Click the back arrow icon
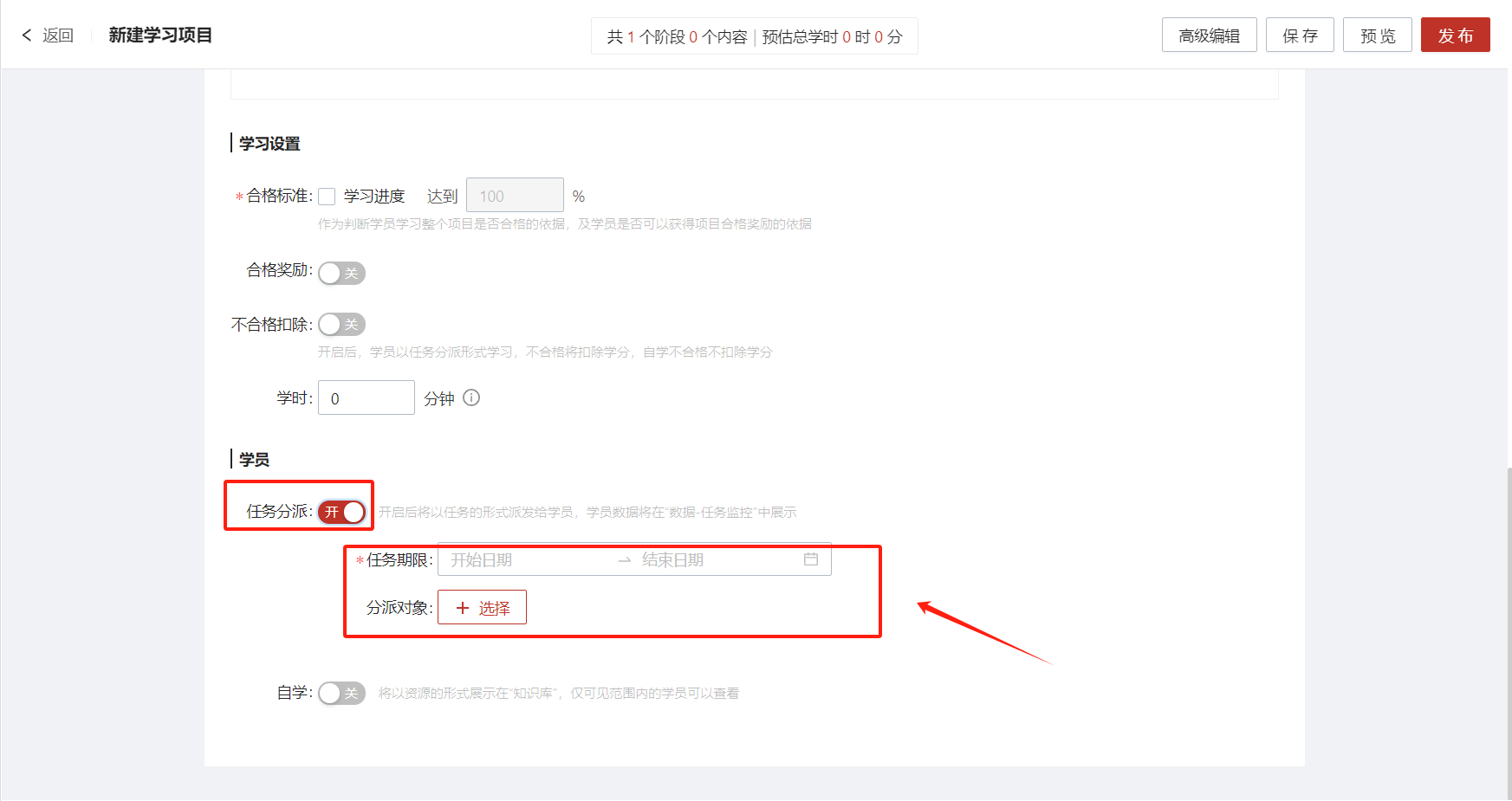 27,36
